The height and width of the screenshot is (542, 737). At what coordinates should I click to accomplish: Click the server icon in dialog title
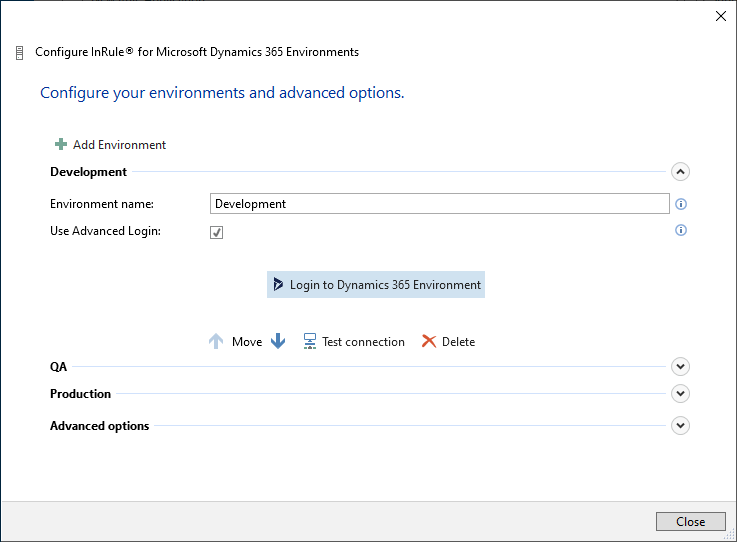[19, 53]
